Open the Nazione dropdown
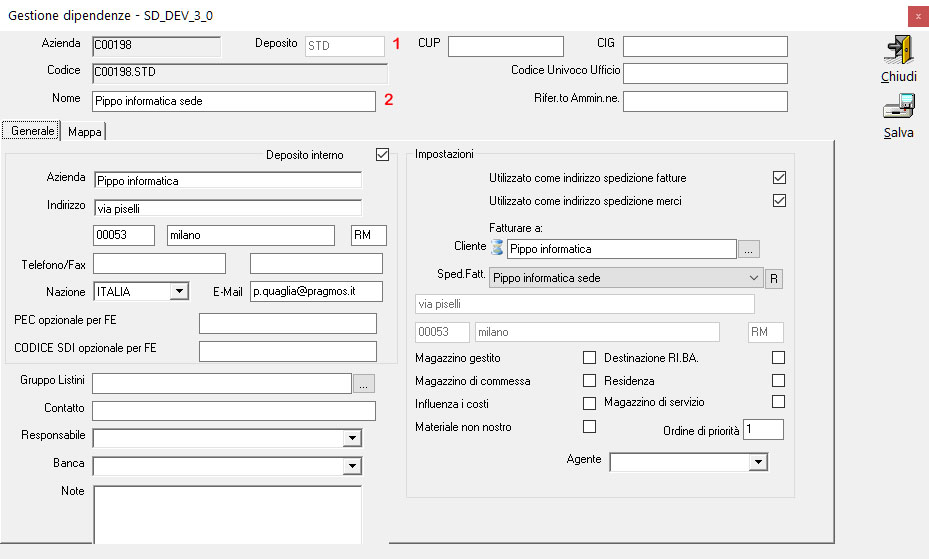This screenshot has width=929, height=559. click(x=178, y=291)
